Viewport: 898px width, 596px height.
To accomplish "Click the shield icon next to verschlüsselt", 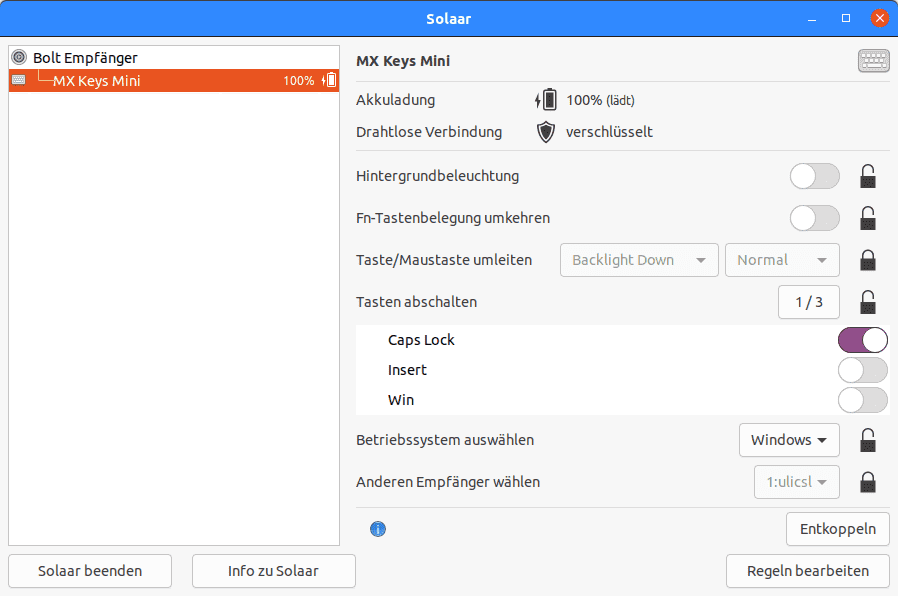I will pos(546,132).
